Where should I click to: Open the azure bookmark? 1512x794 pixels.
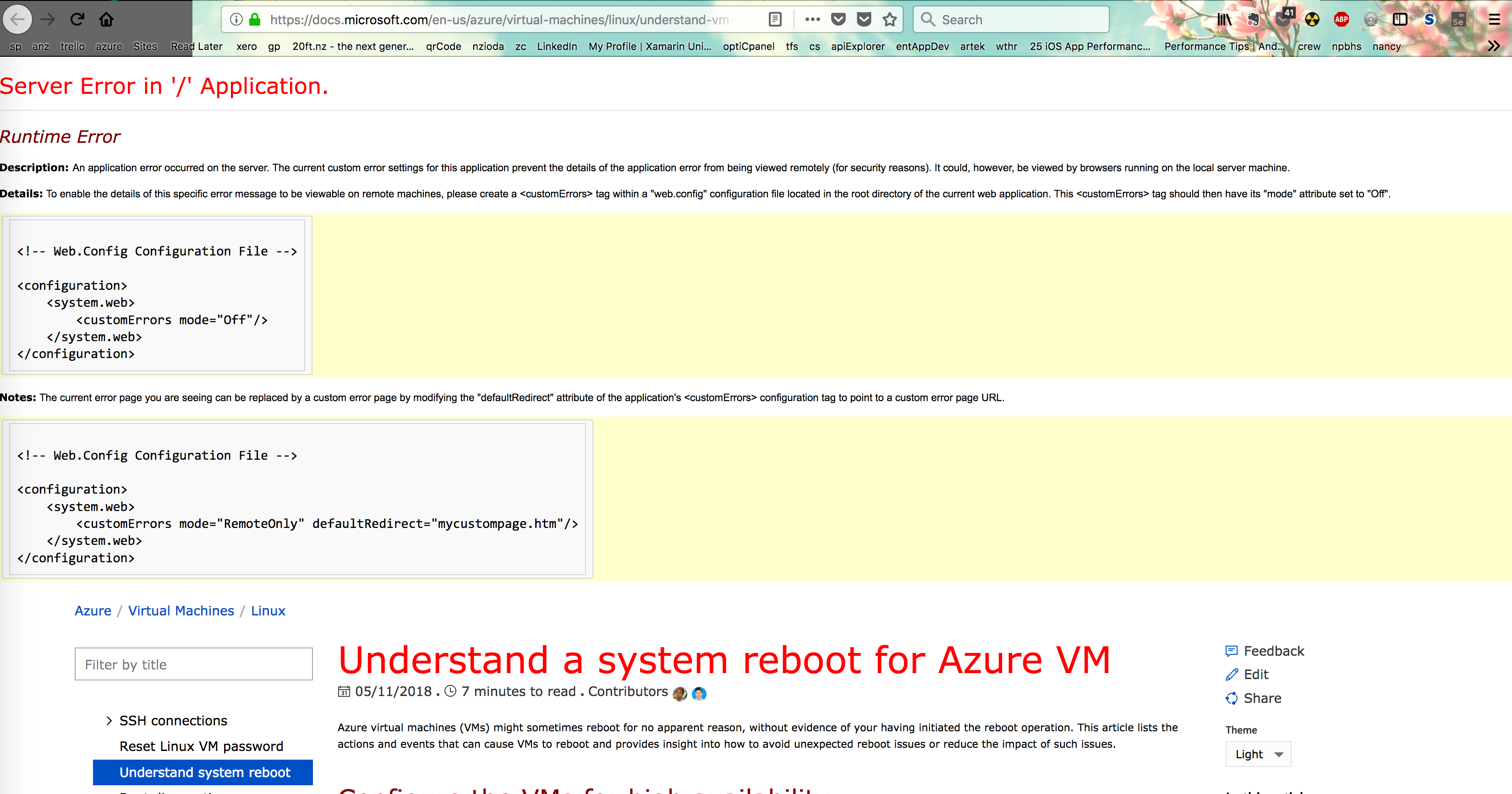[109, 46]
